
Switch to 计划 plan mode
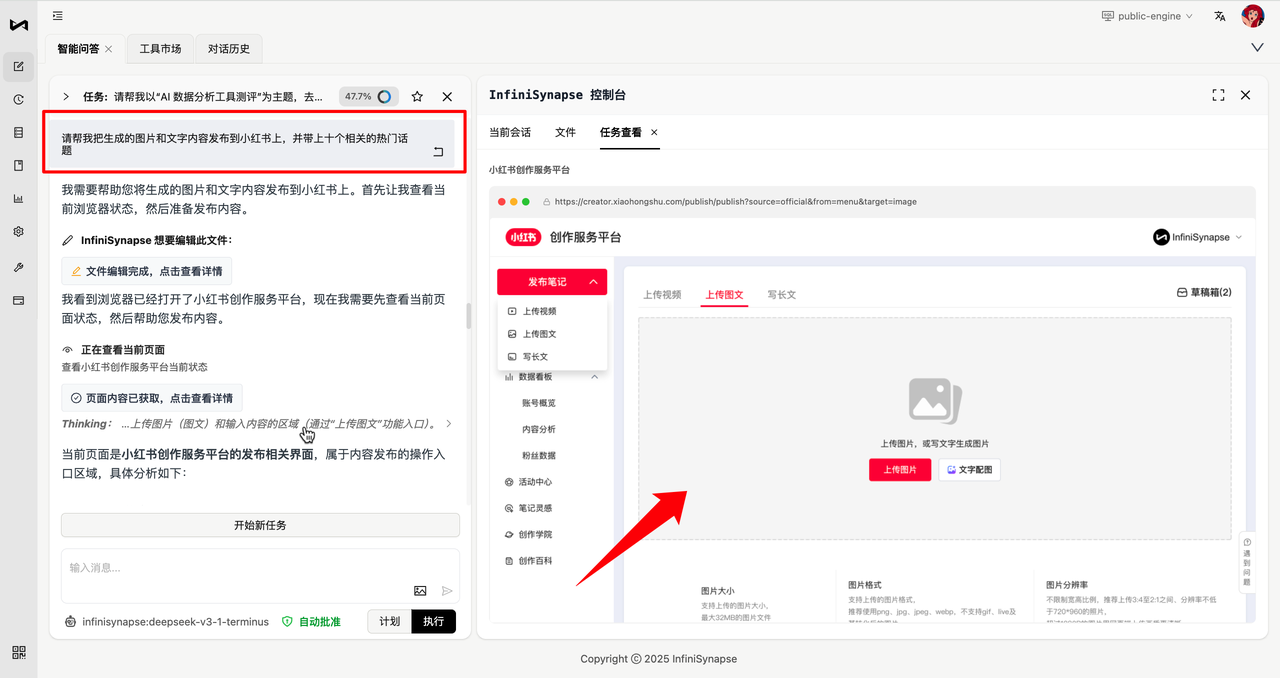[x=389, y=621]
